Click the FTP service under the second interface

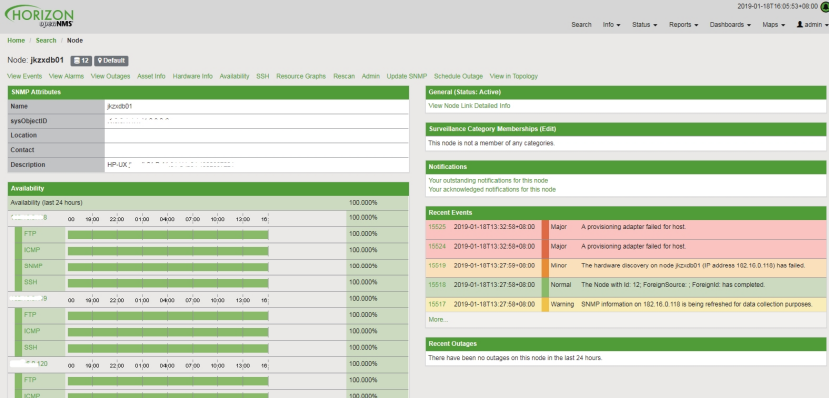point(30,315)
